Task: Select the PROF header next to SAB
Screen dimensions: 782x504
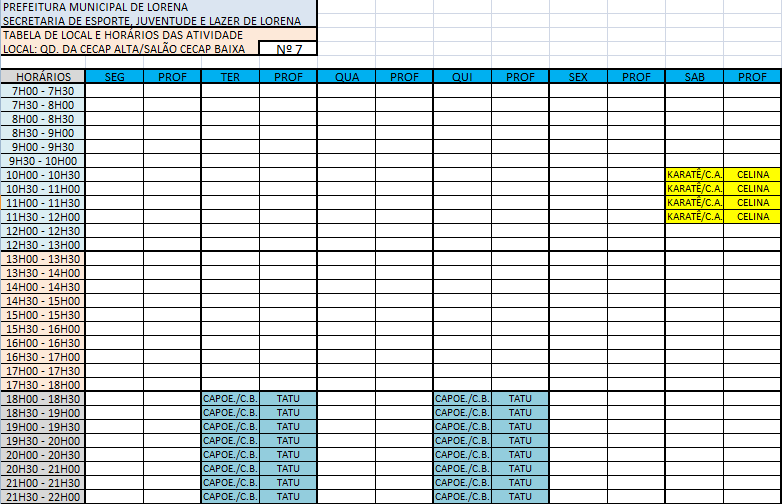Action: 752,77
